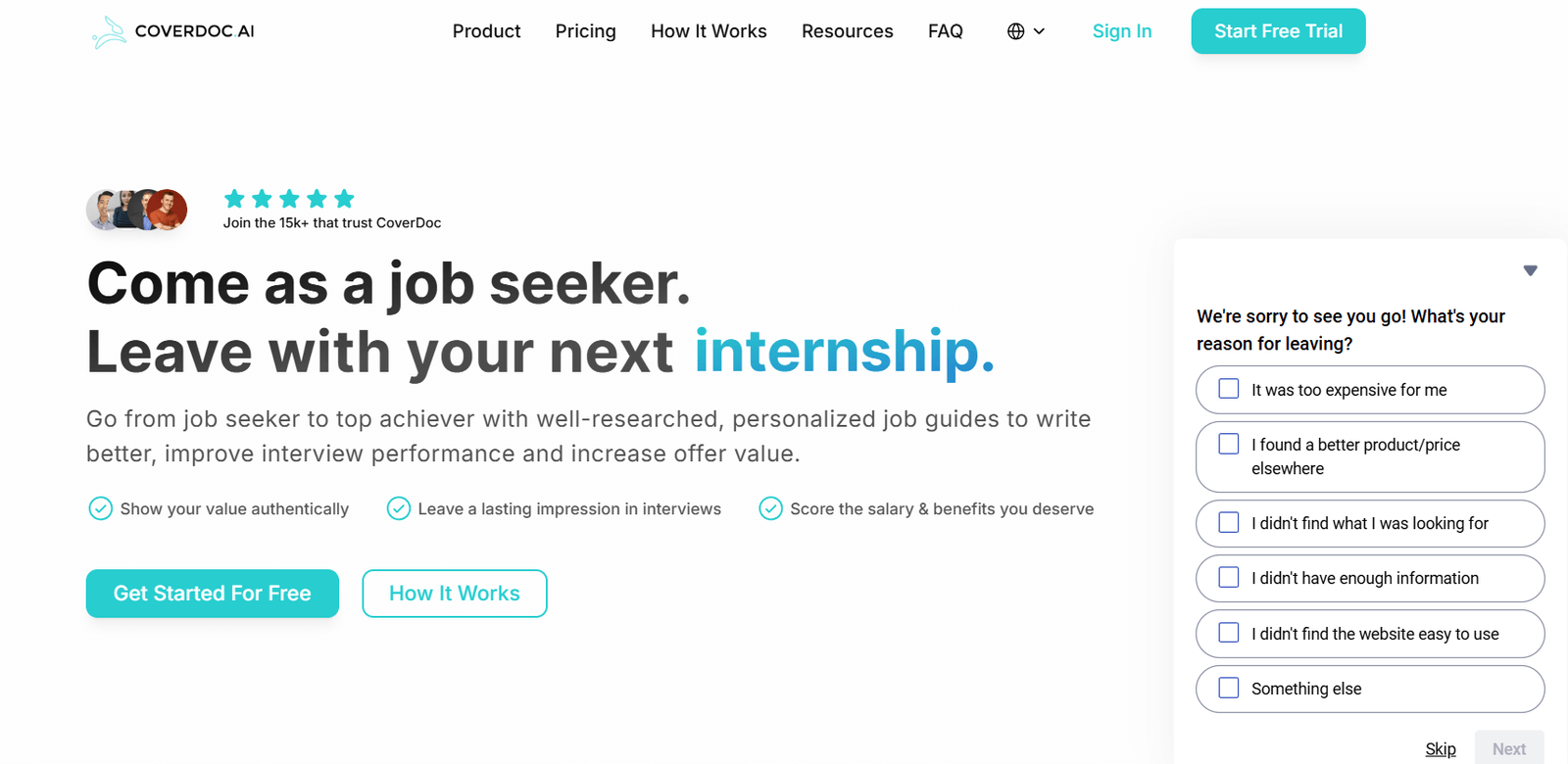Check 'It was too expensive for me'
Viewport: 1568px width, 764px height.
pyautogui.click(x=1229, y=389)
